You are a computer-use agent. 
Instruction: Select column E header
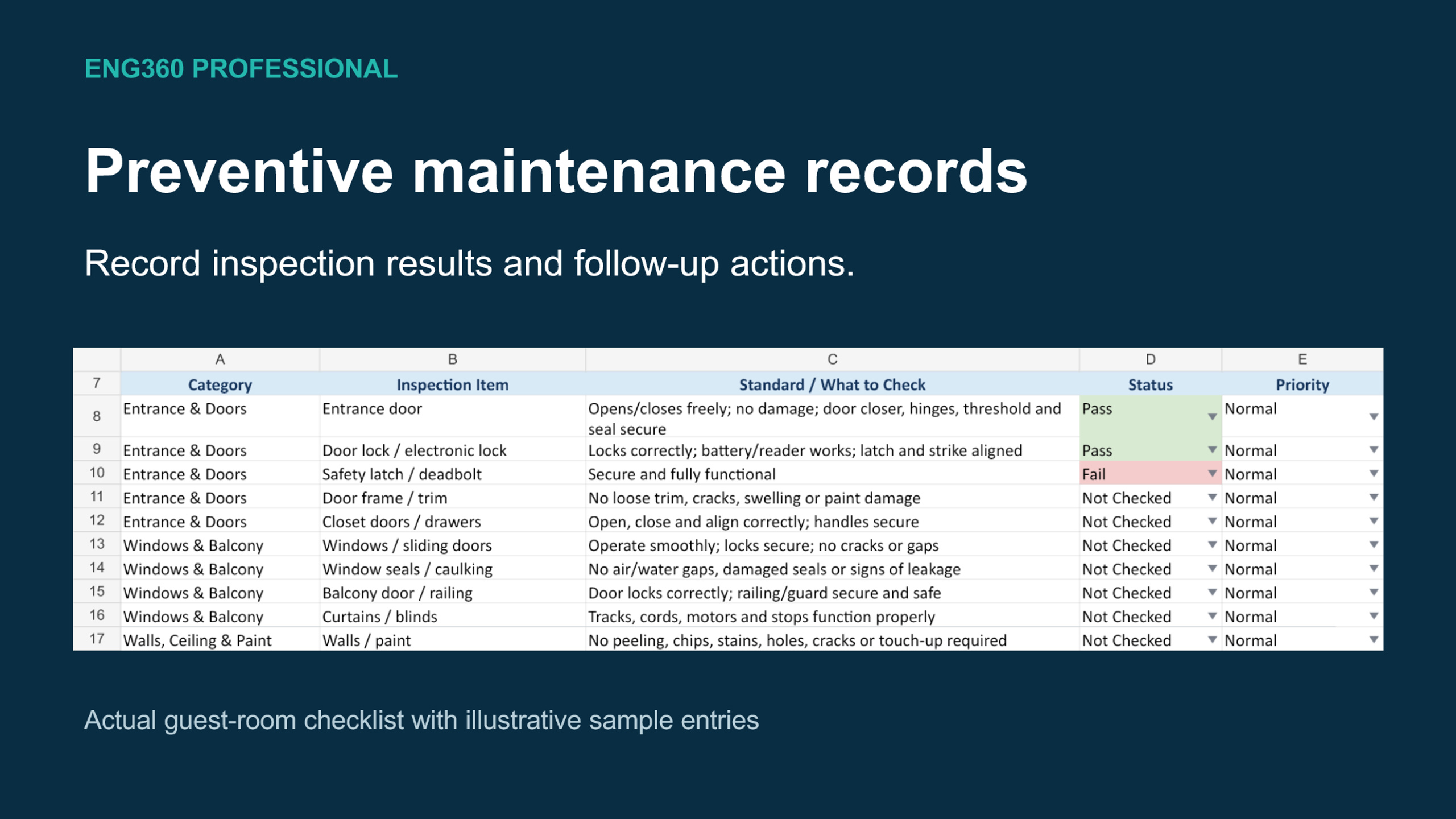pyautogui.click(x=1302, y=359)
